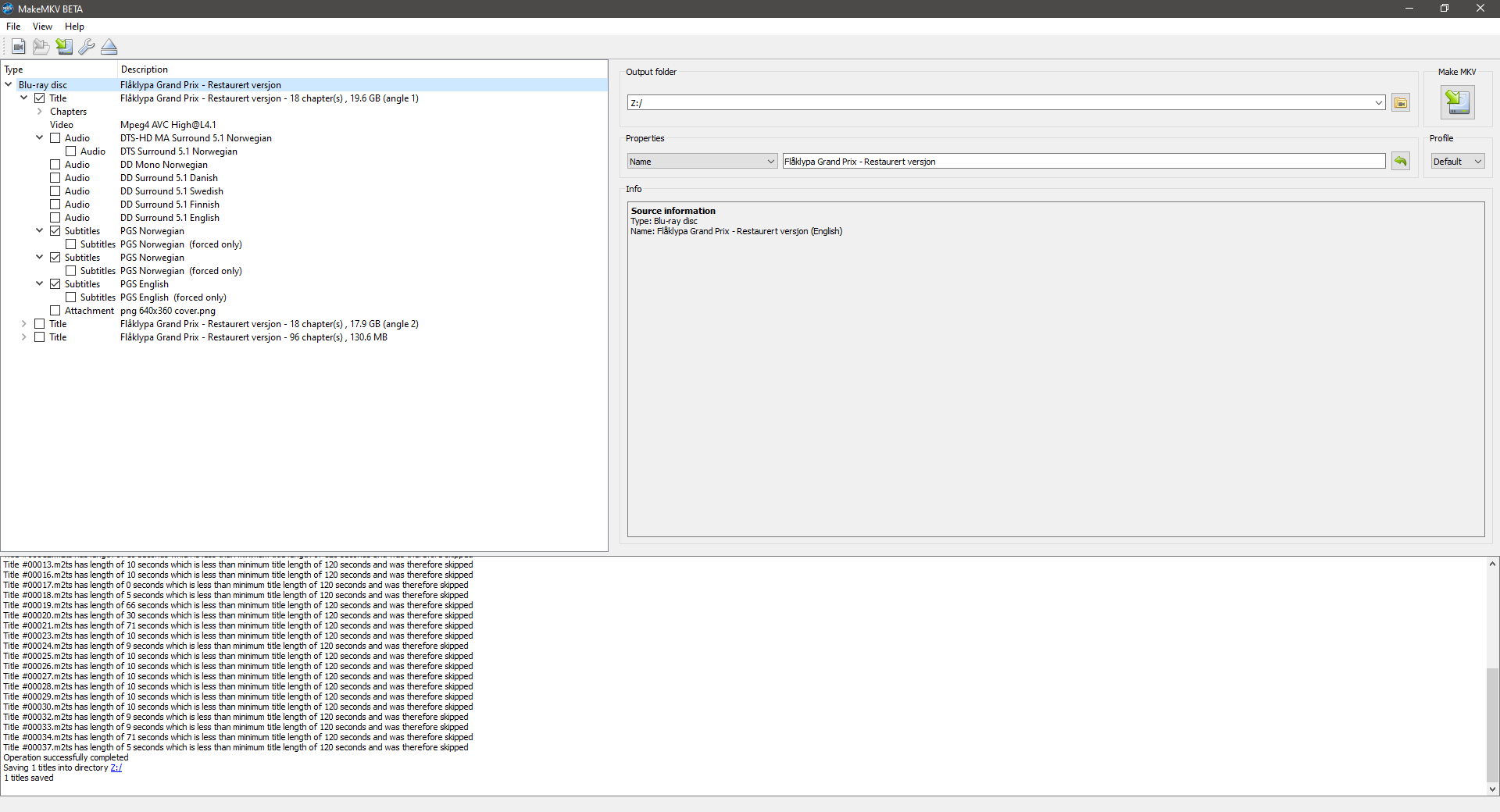Collapse the Blu-ray disc tree node
Image resolution: width=1500 pixels, height=812 pixels.
[8, 84]
